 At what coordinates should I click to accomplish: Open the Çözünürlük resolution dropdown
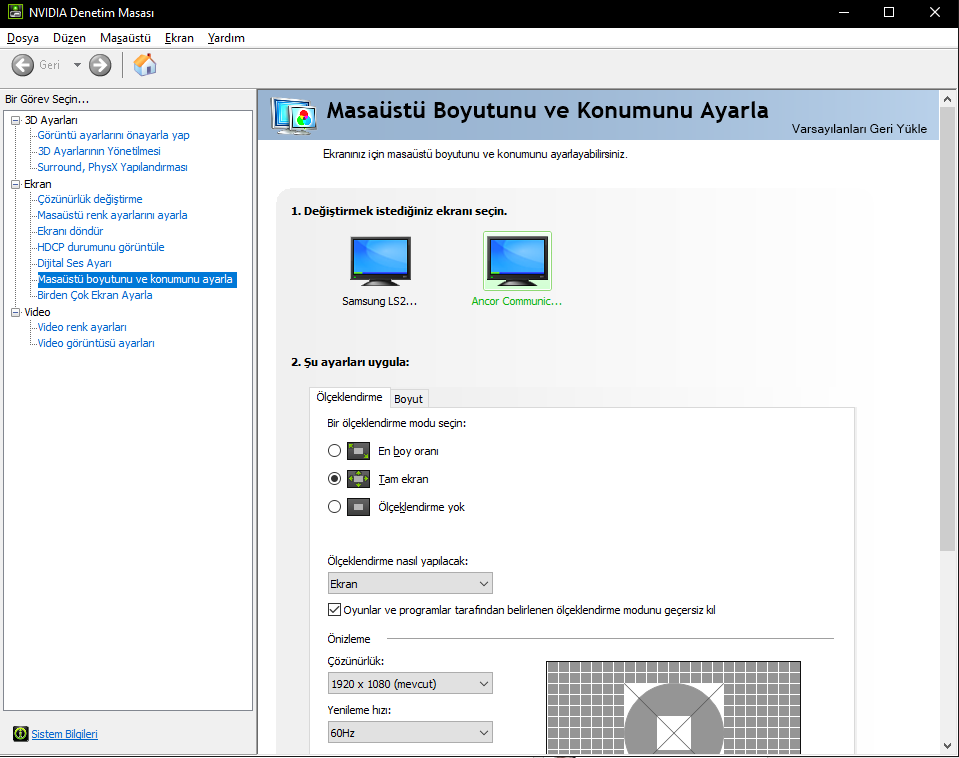[x=410, y=684]
